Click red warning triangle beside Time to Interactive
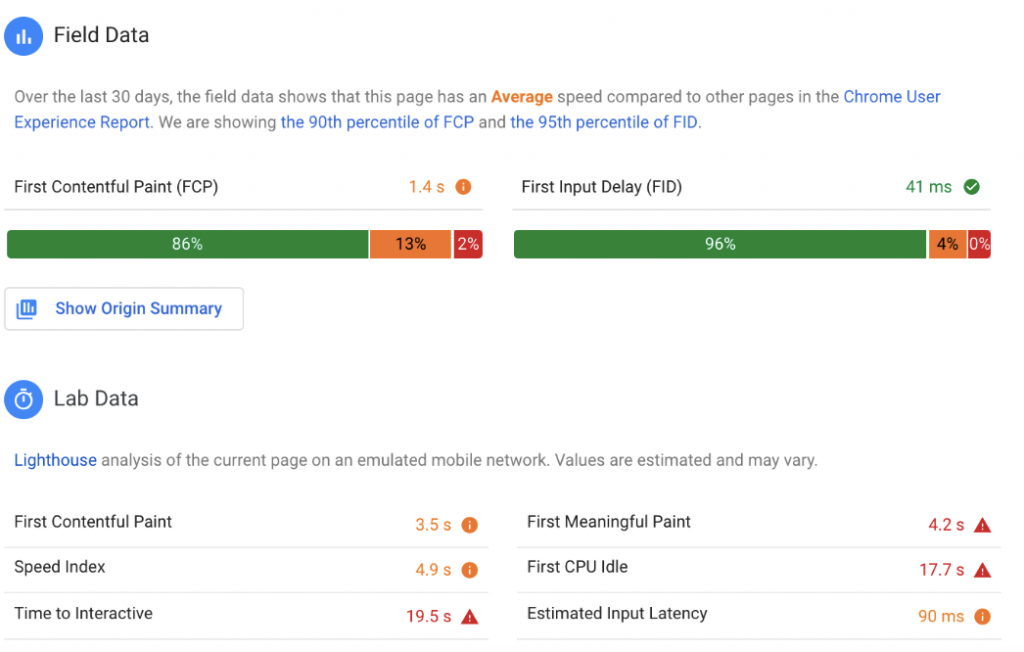The height and width of the screenshot is (652, 1024). pyautogui.click(x=470, y=616)
